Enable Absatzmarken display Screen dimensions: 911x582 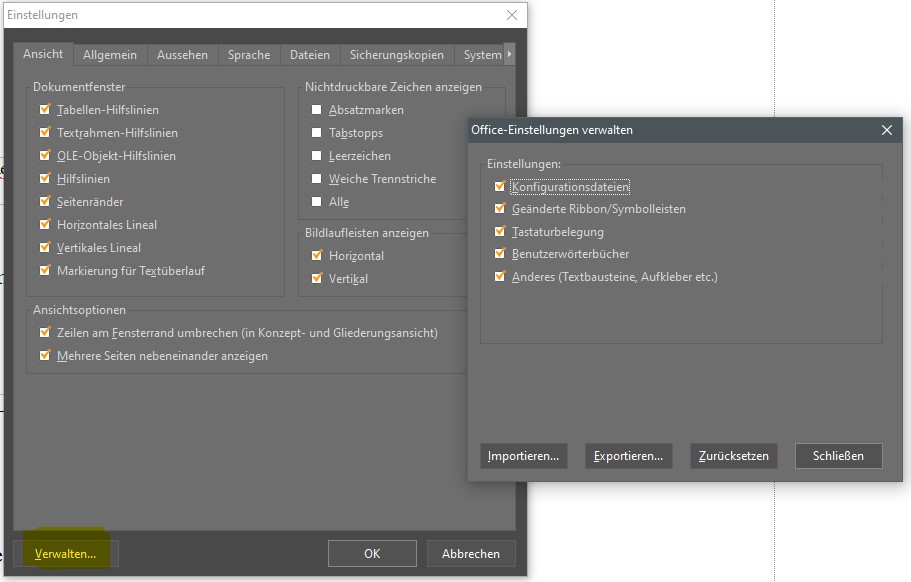click(317, 110)
